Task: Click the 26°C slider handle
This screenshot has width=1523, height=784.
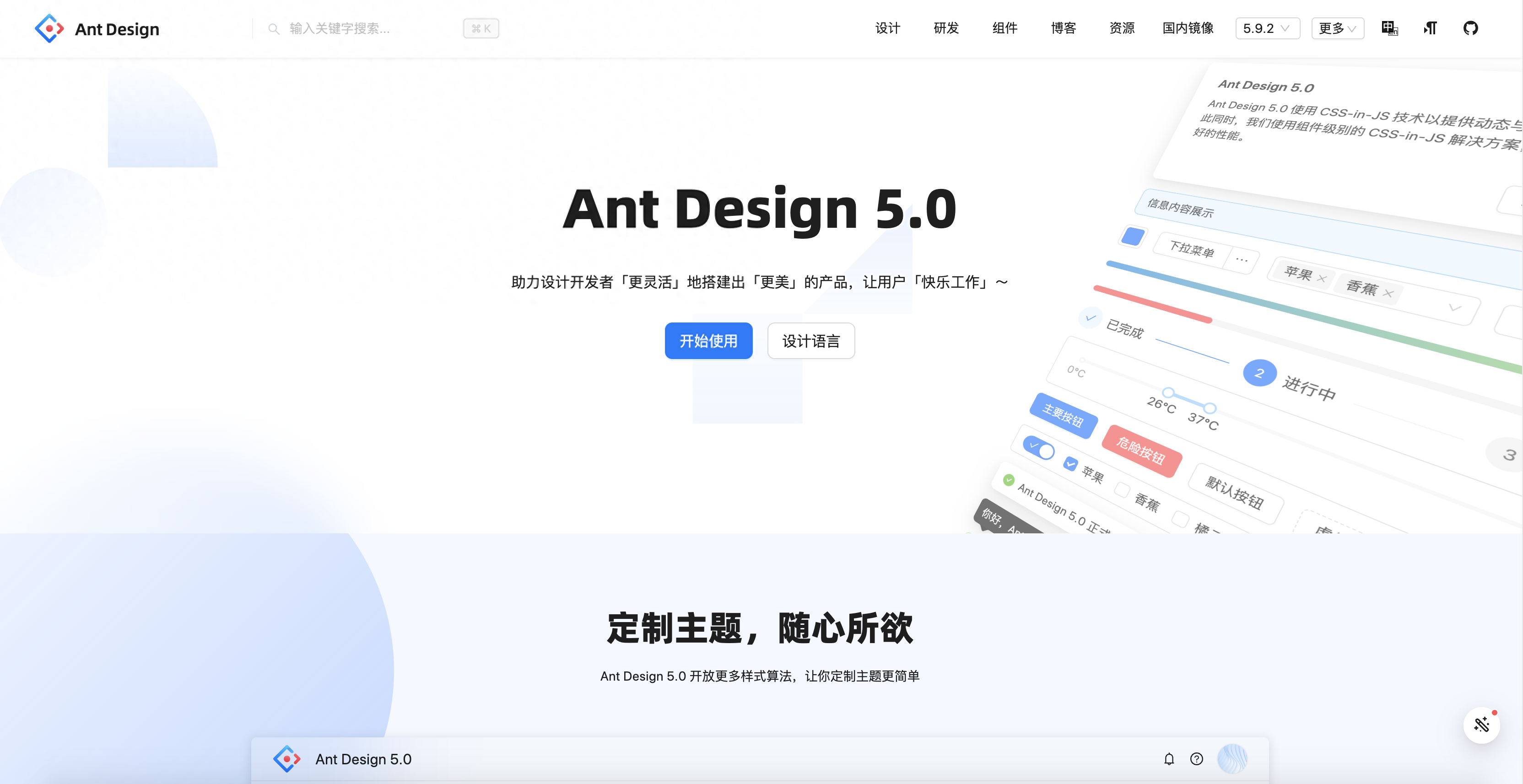Action: [1168, 392]
